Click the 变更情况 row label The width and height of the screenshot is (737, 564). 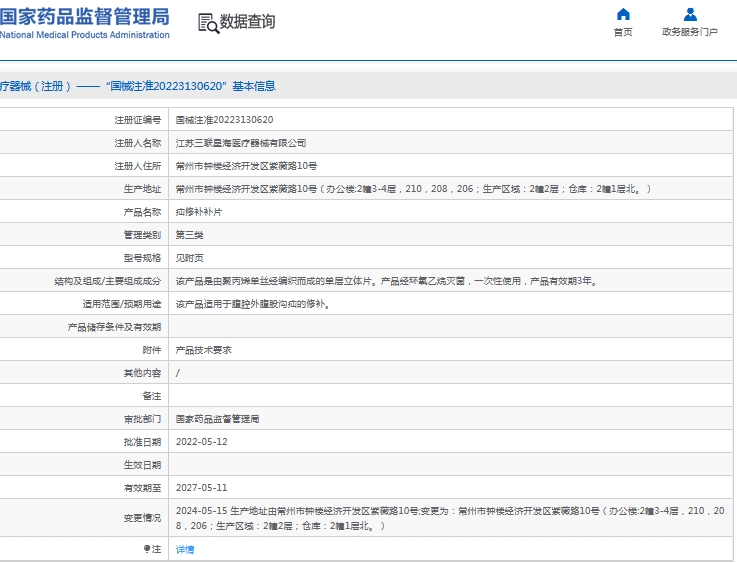click(x=142, y=518)
